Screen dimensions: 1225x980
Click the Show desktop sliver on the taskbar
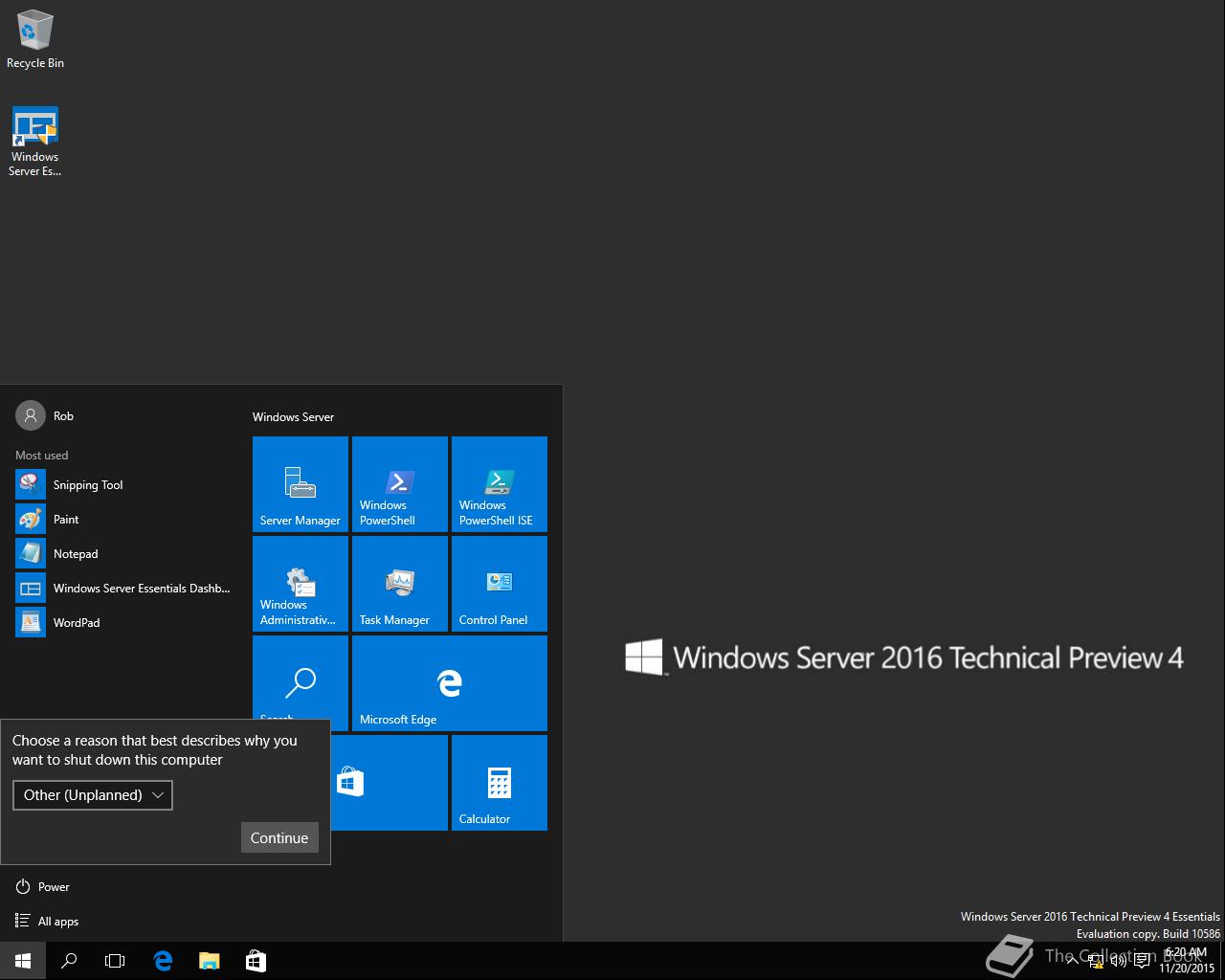coord(1222,961)
